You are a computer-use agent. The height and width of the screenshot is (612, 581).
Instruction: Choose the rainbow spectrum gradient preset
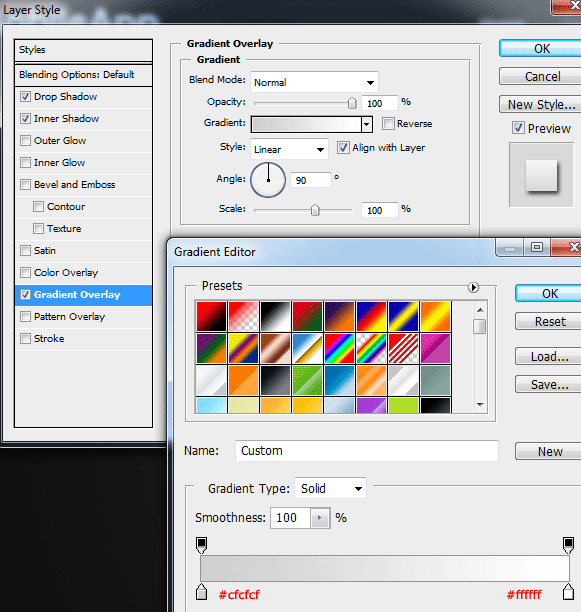339,348
